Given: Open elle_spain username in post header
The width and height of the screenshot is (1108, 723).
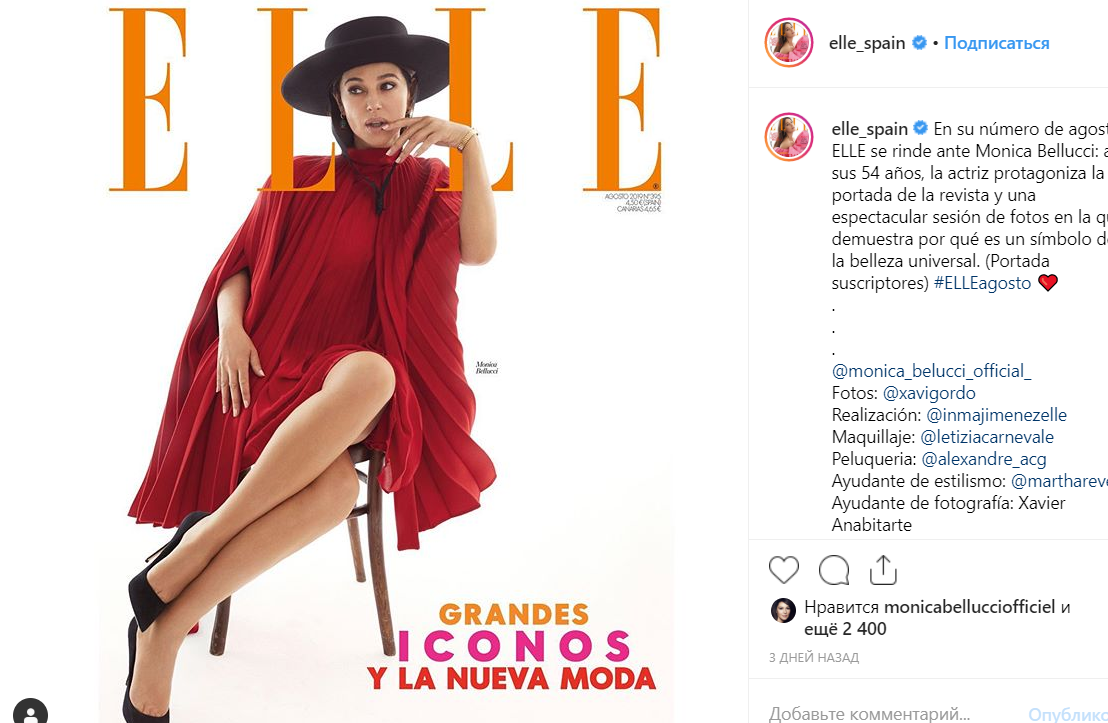Looking at the screenshot, I should [x=867, y=43].
